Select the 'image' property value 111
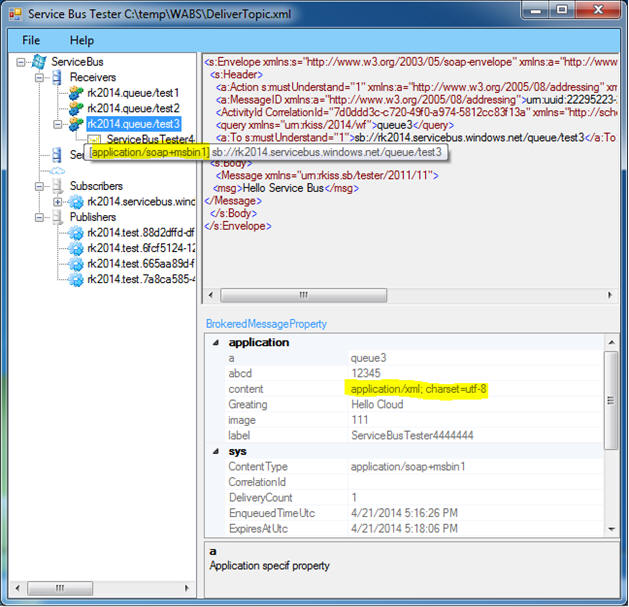This screenshot has height=607, width=629. coord(359,420)
